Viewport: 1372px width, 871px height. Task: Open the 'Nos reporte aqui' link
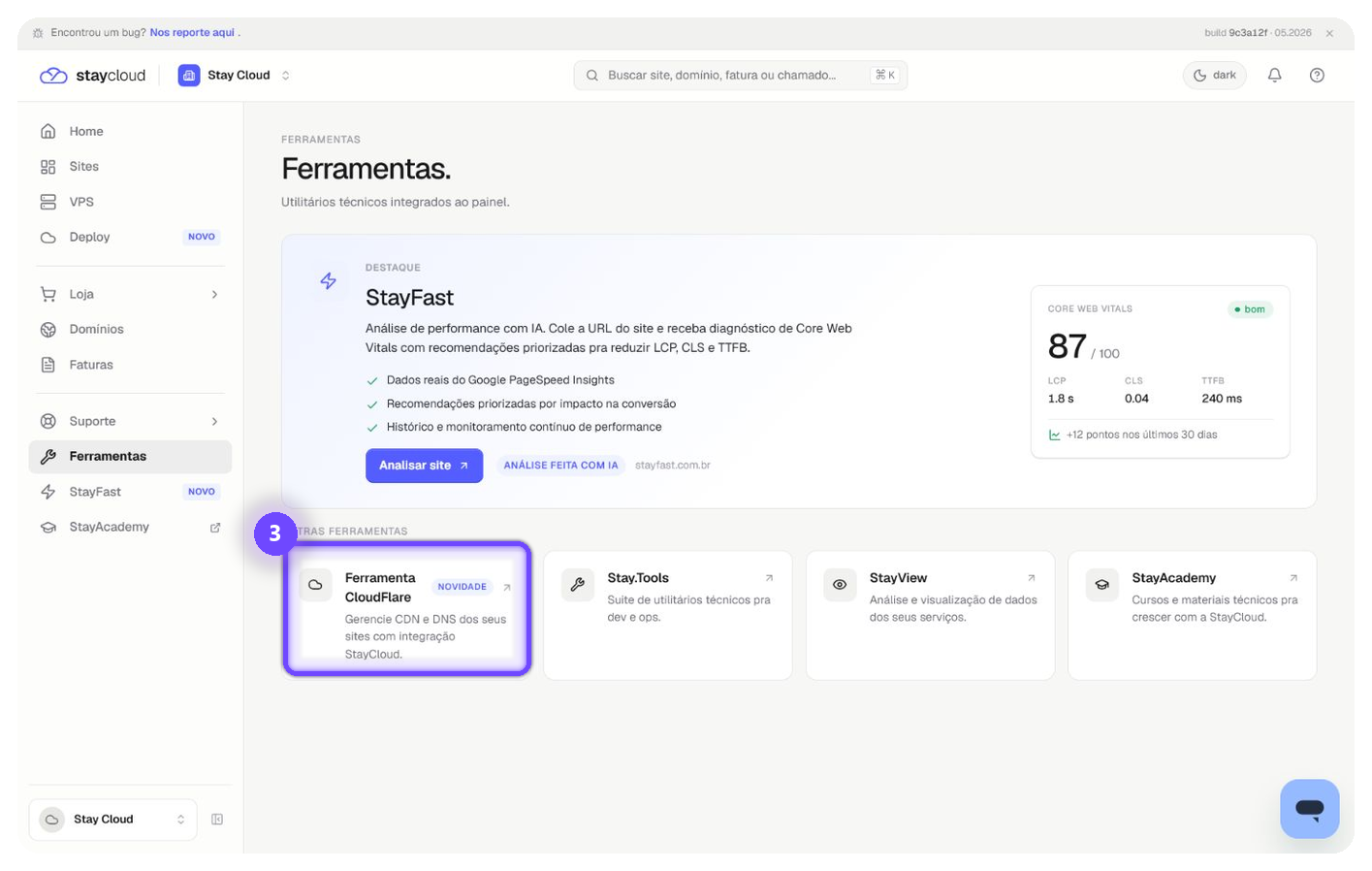point(192,32)
